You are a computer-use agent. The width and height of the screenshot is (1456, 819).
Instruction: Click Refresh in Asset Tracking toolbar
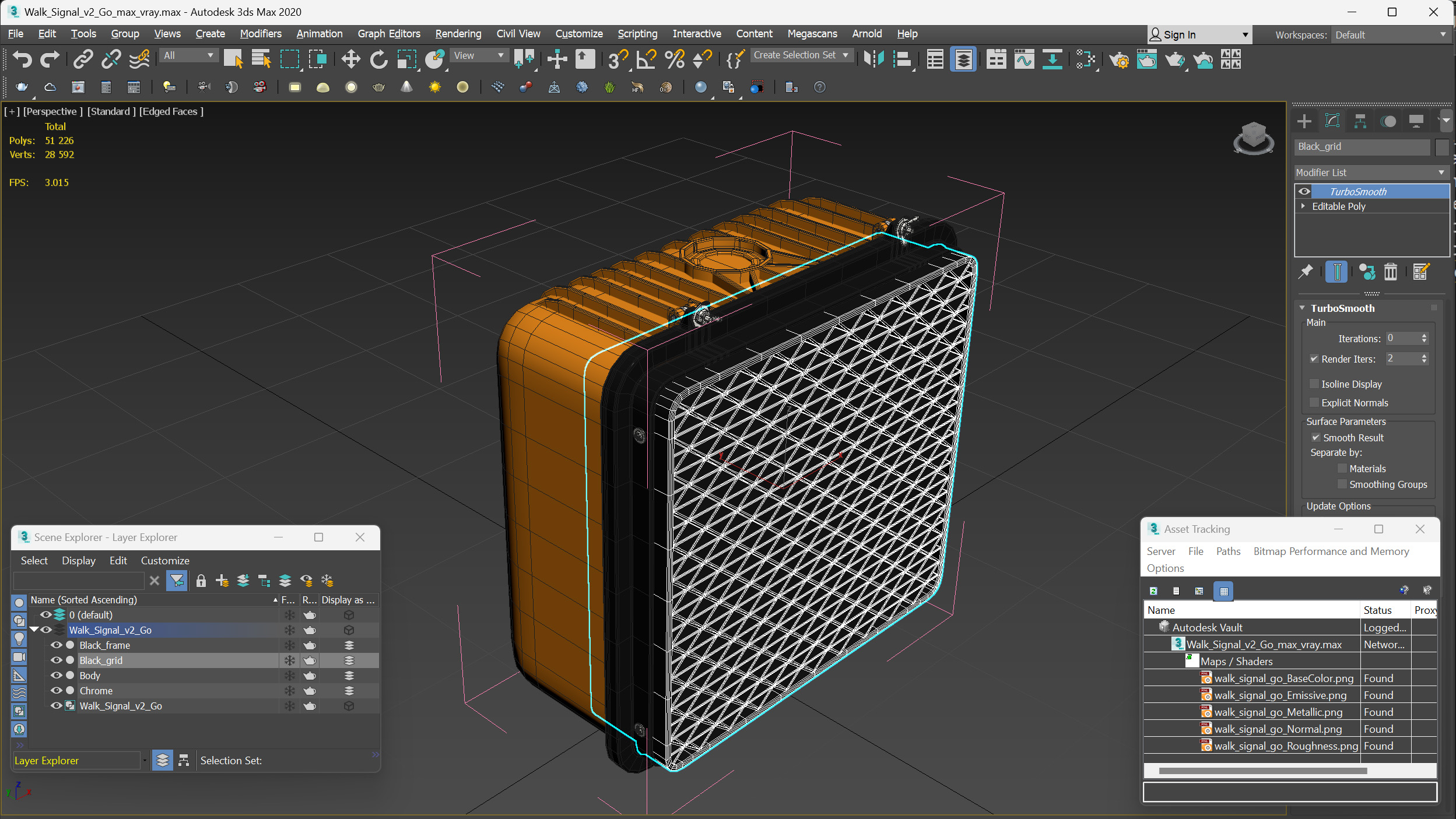1153,591
